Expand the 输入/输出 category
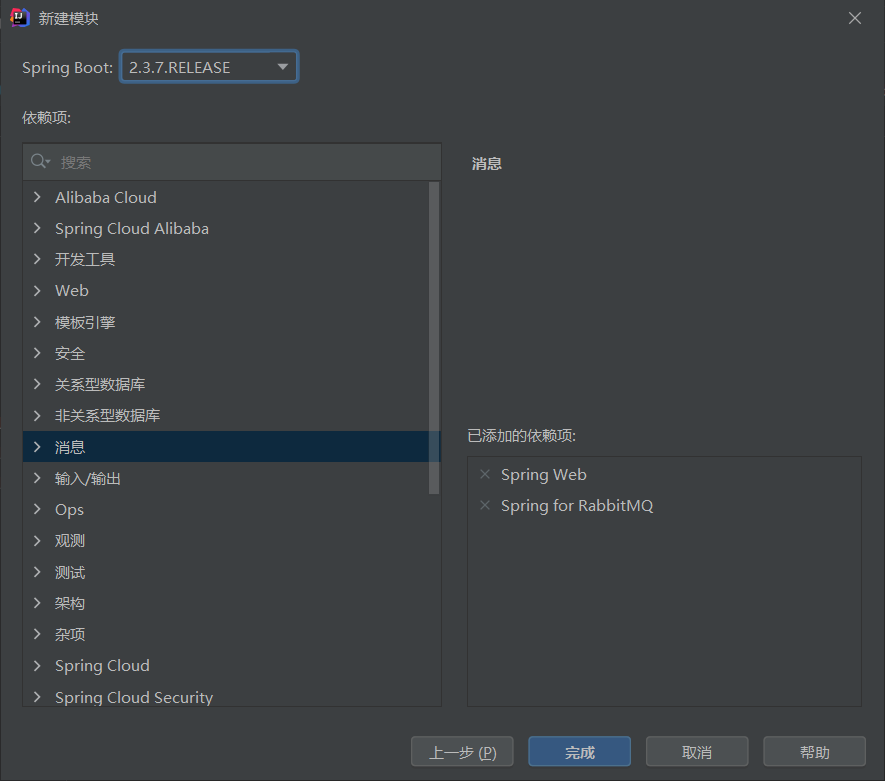The width and height of the screenshot is (885, 781). [37, 479]
